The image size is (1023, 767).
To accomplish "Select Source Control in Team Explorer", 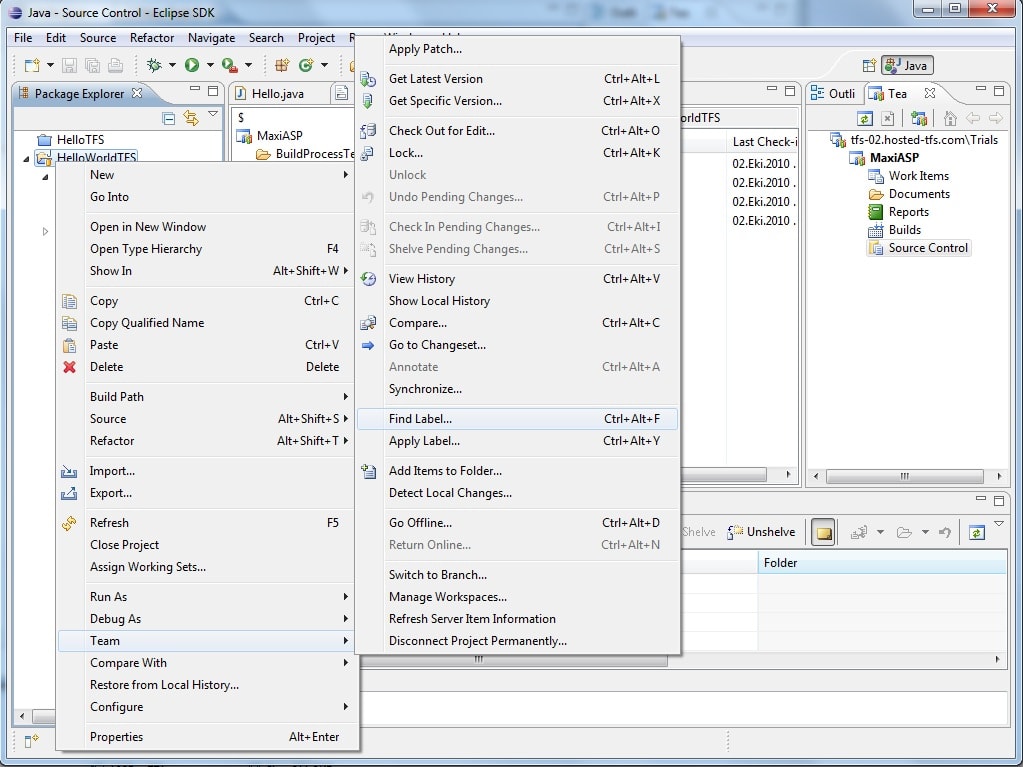I will click(x=919, y=248).
